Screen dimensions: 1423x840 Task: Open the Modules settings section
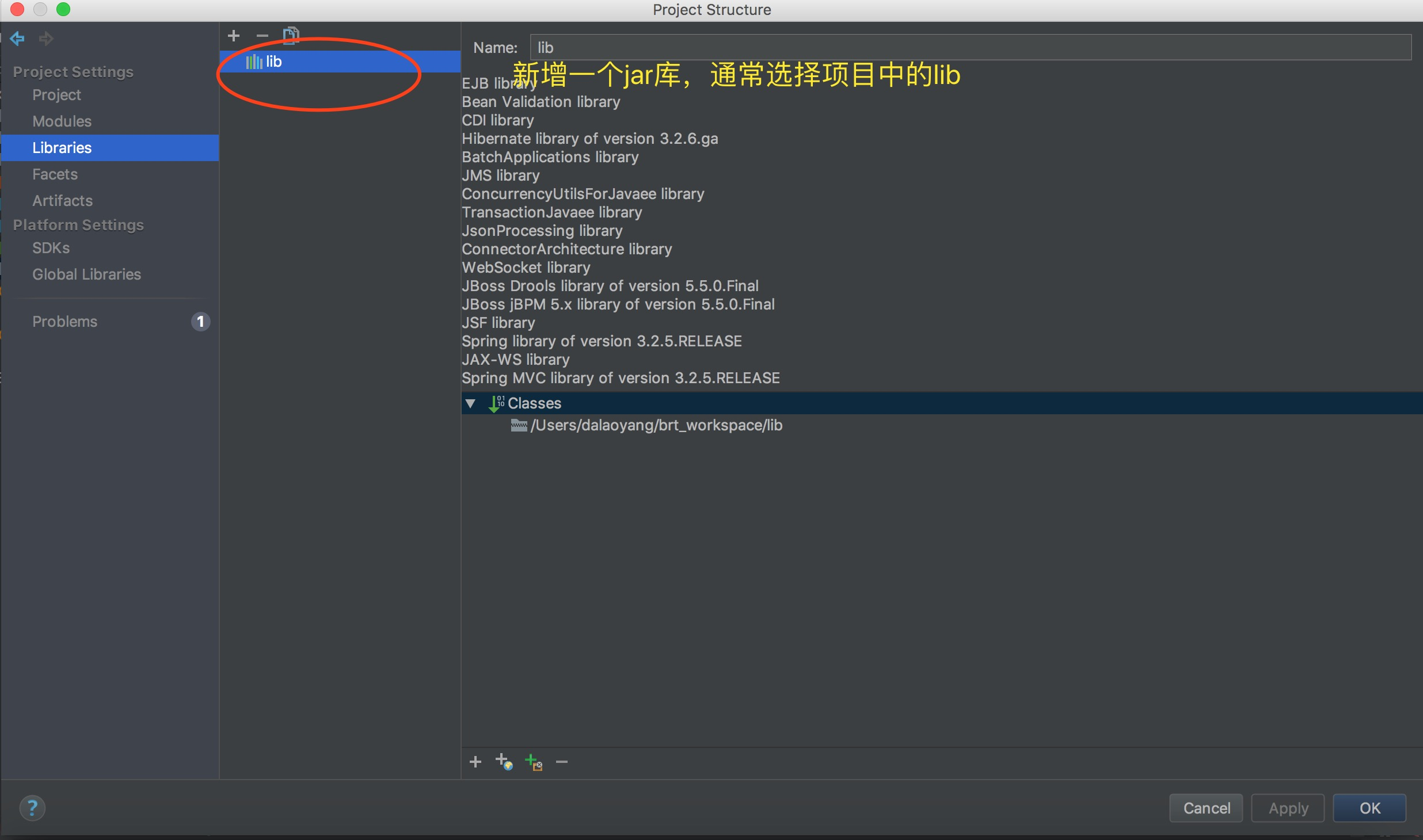(x=62, y=121)
